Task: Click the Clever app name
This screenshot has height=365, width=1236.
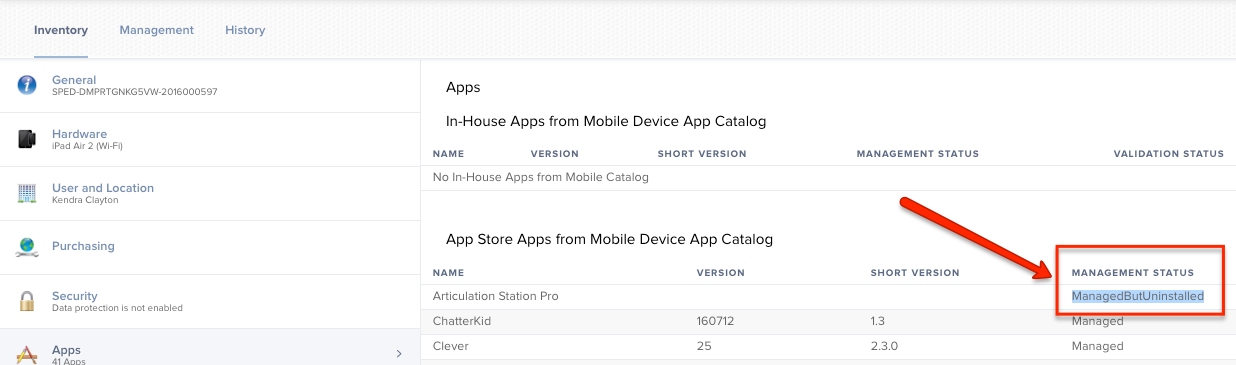Action: point(450,346)
